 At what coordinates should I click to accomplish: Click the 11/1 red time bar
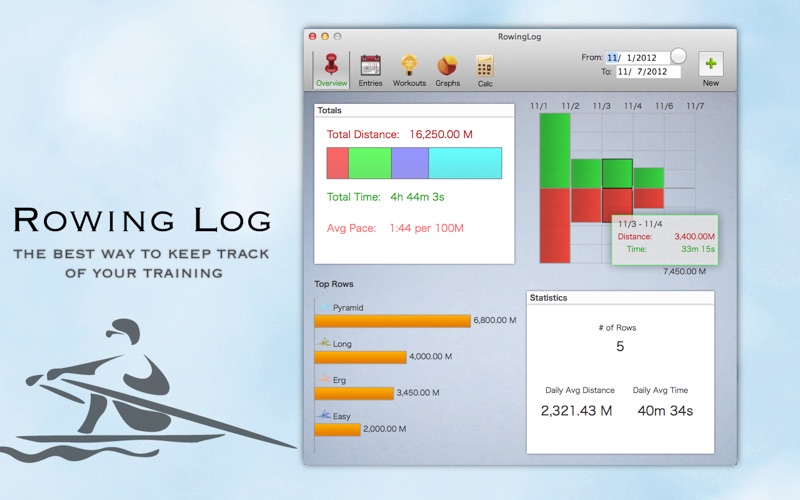point(555,226)
